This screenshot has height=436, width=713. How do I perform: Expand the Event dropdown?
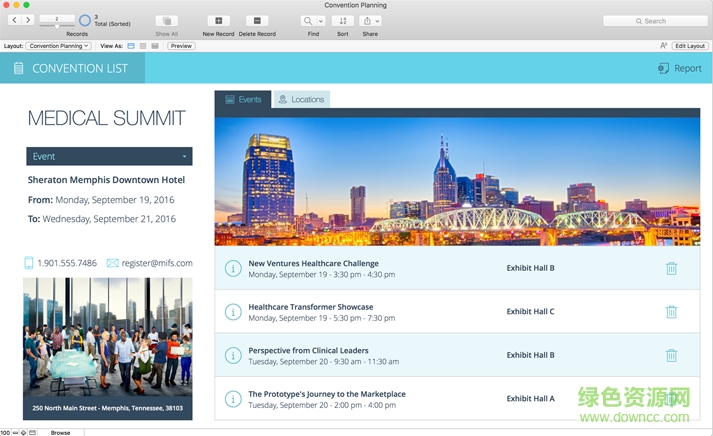point(109,156)
